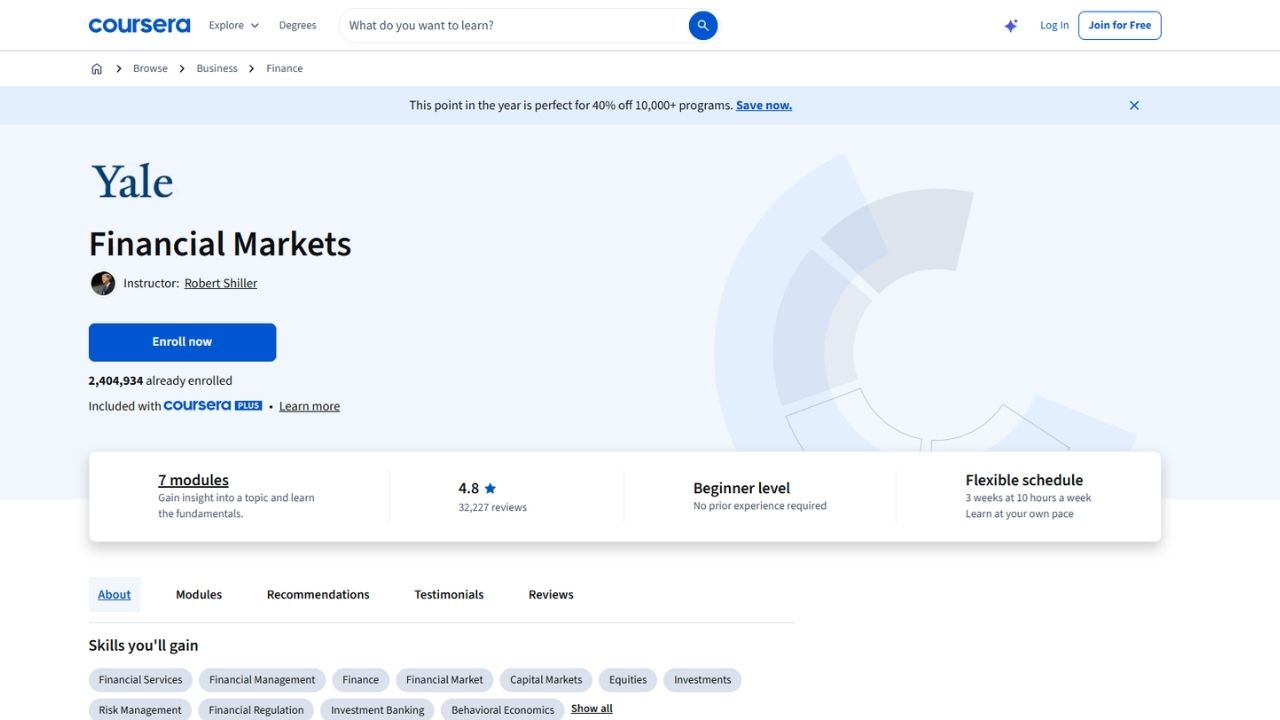Click the Coursera logo
The image size is (1280, 720).
click(x=139, y=25)
